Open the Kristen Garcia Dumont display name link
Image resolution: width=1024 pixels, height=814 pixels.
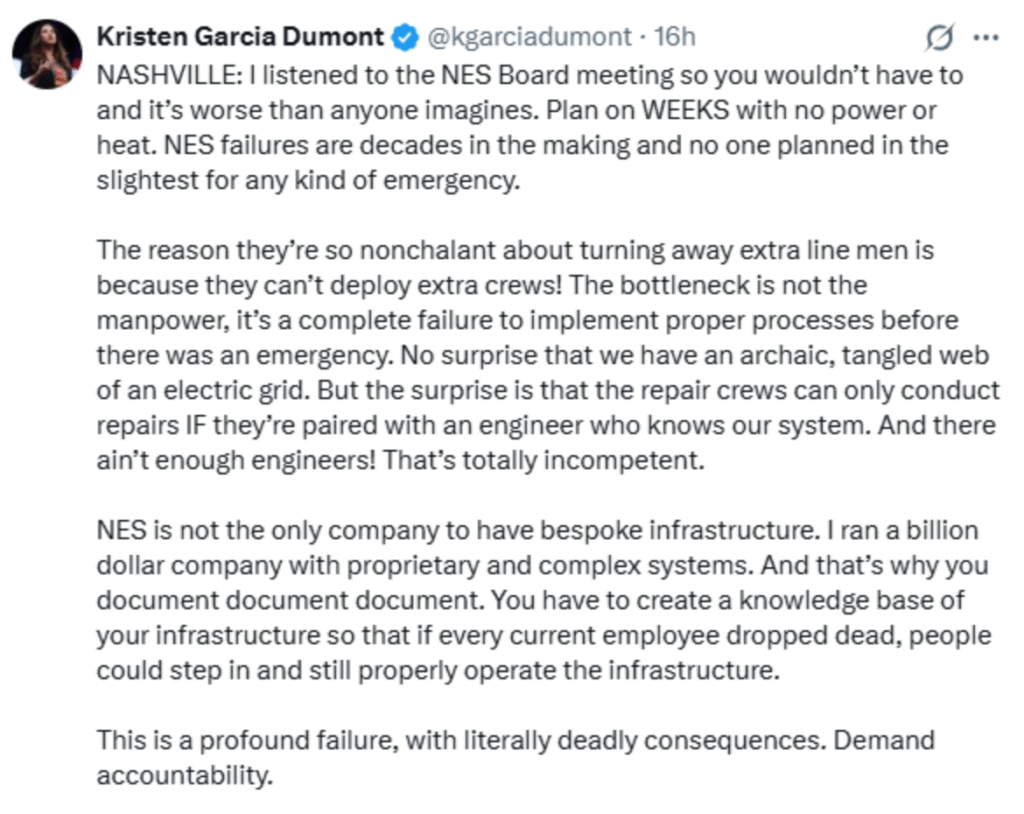click(x=240, y=37)
